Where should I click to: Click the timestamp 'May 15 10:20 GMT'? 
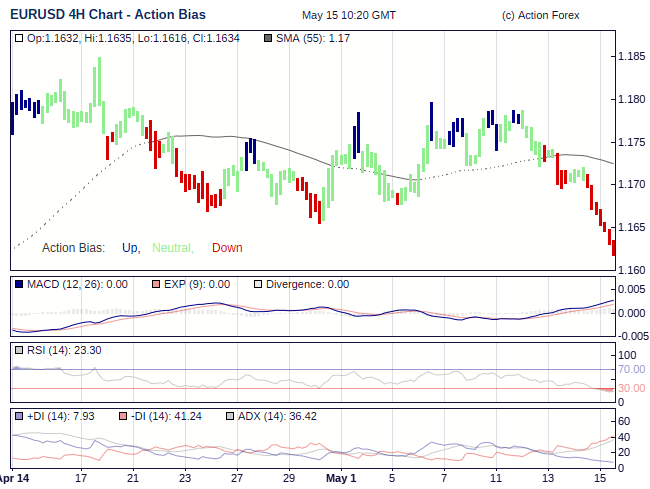349,15
